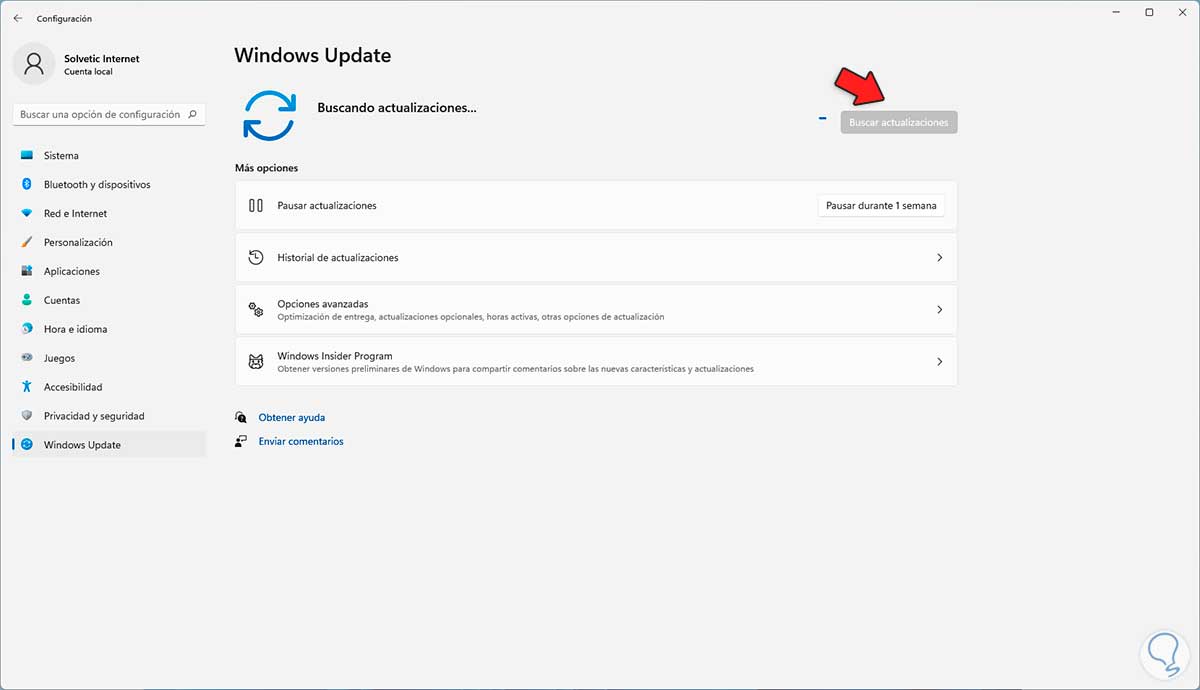The height and width of the screenshot is (690, 1200).
Task: Click the Más opciones section label
Action: 267,168
